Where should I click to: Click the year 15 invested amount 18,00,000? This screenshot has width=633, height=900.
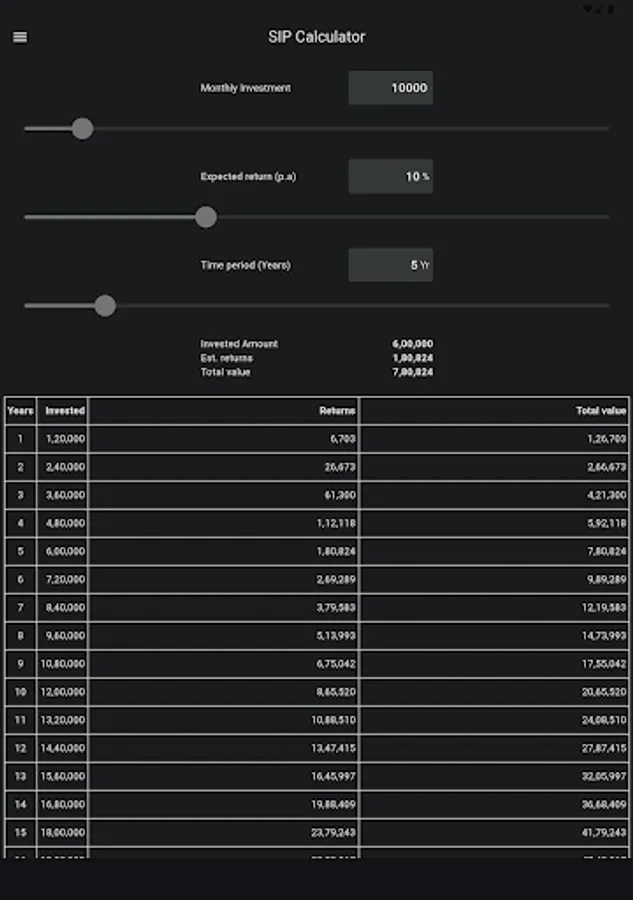(63, 832)
